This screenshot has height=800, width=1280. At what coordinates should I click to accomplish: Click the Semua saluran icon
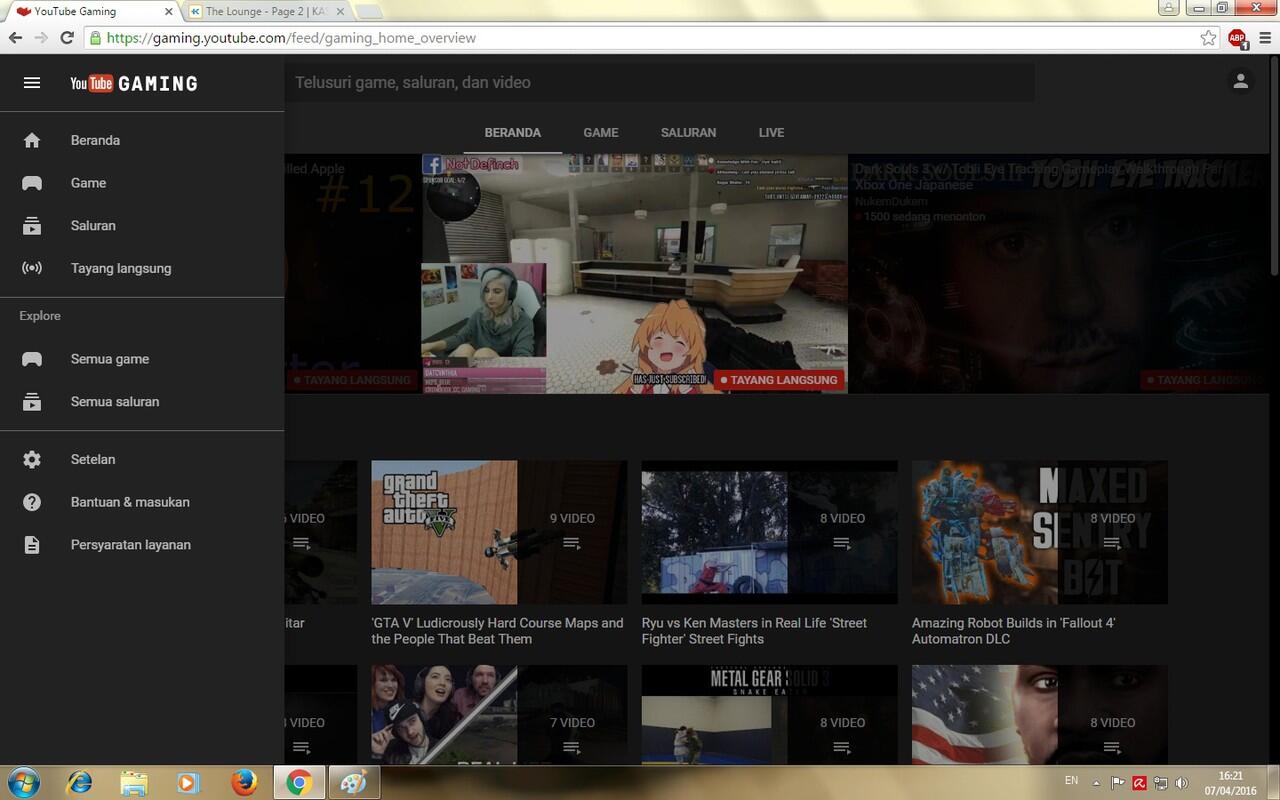pyautogui.click(x=32, y=402)
